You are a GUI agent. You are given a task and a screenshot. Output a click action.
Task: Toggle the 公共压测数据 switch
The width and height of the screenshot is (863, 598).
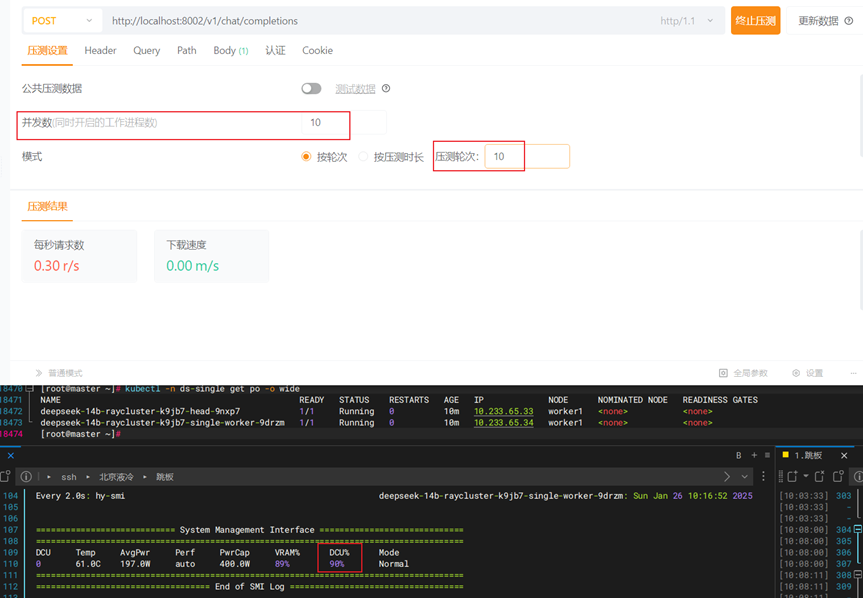pos(311,89)
